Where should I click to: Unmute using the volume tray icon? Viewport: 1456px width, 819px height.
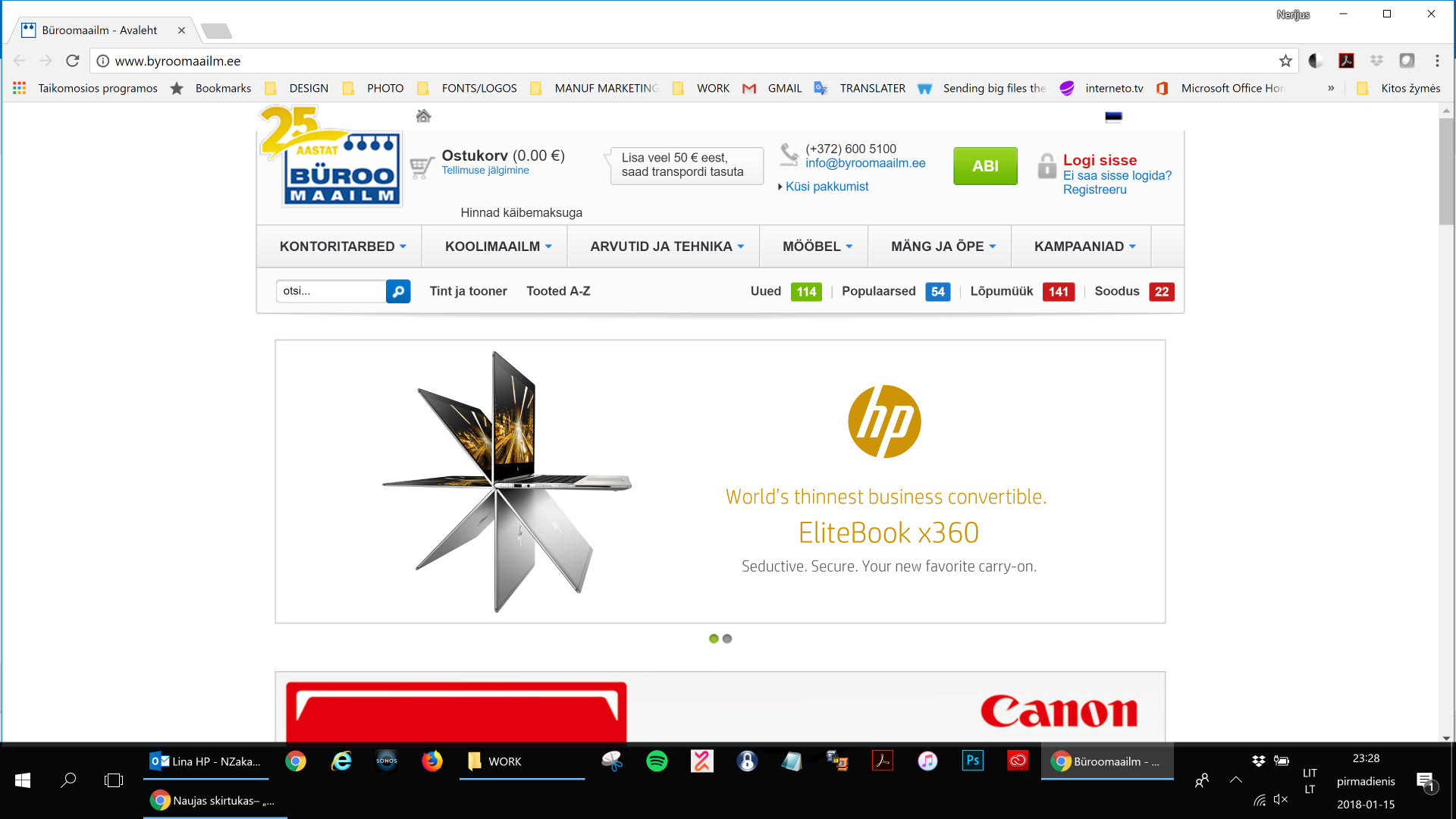[1281, 799]
